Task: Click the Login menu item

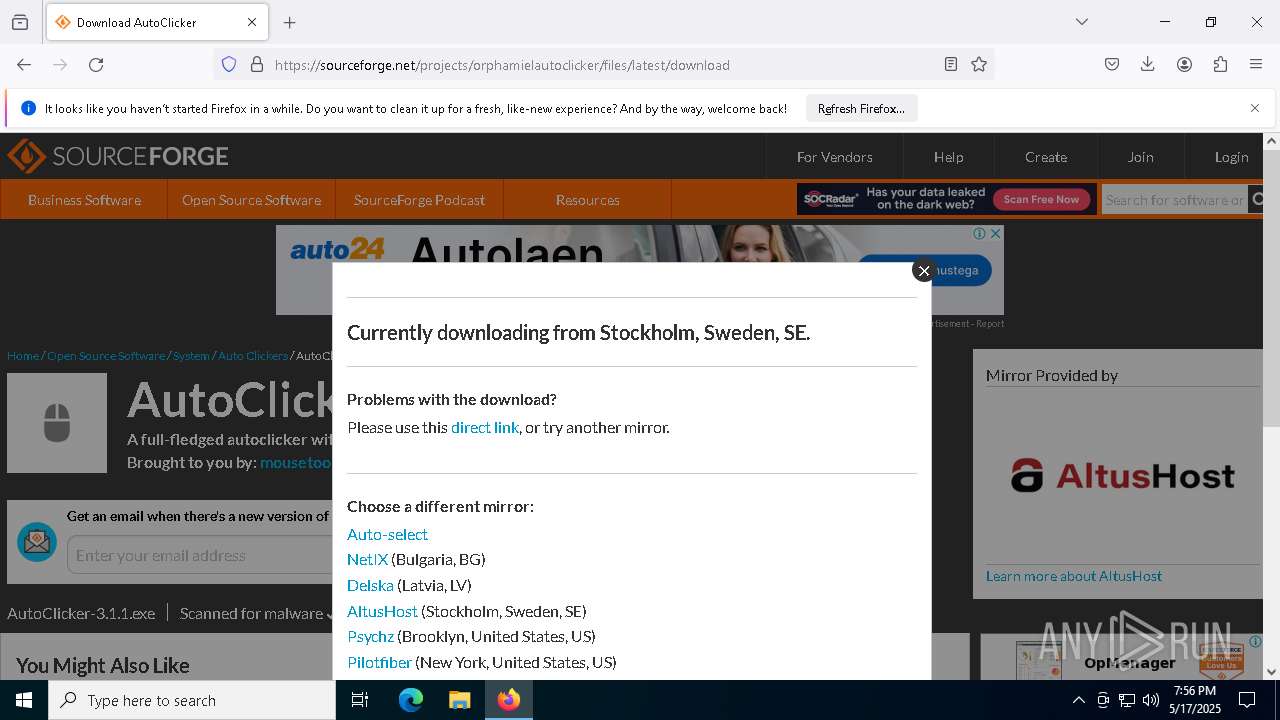Action: tap(1231, 157)
